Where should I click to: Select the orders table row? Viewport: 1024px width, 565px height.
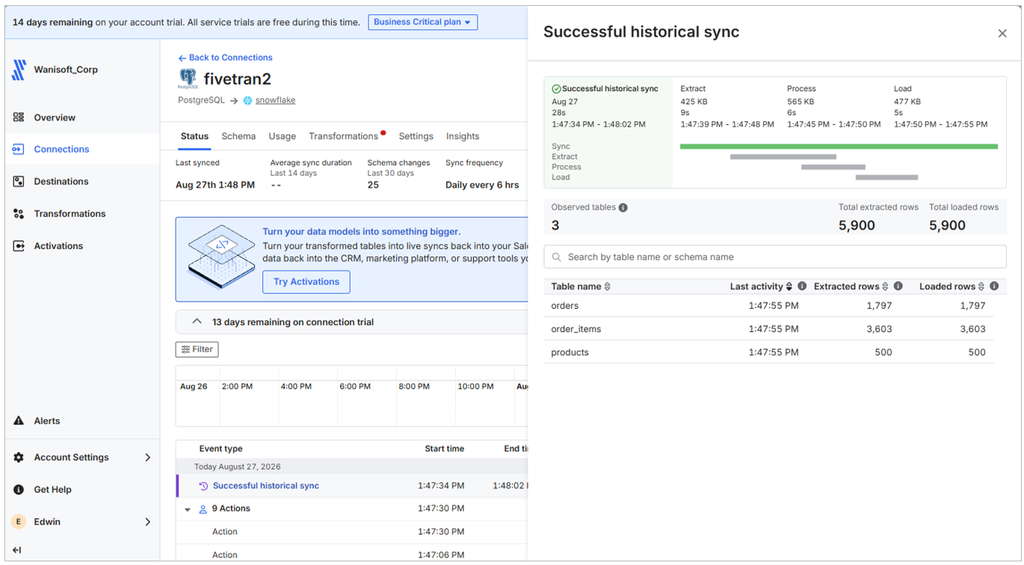pos(769,306)
